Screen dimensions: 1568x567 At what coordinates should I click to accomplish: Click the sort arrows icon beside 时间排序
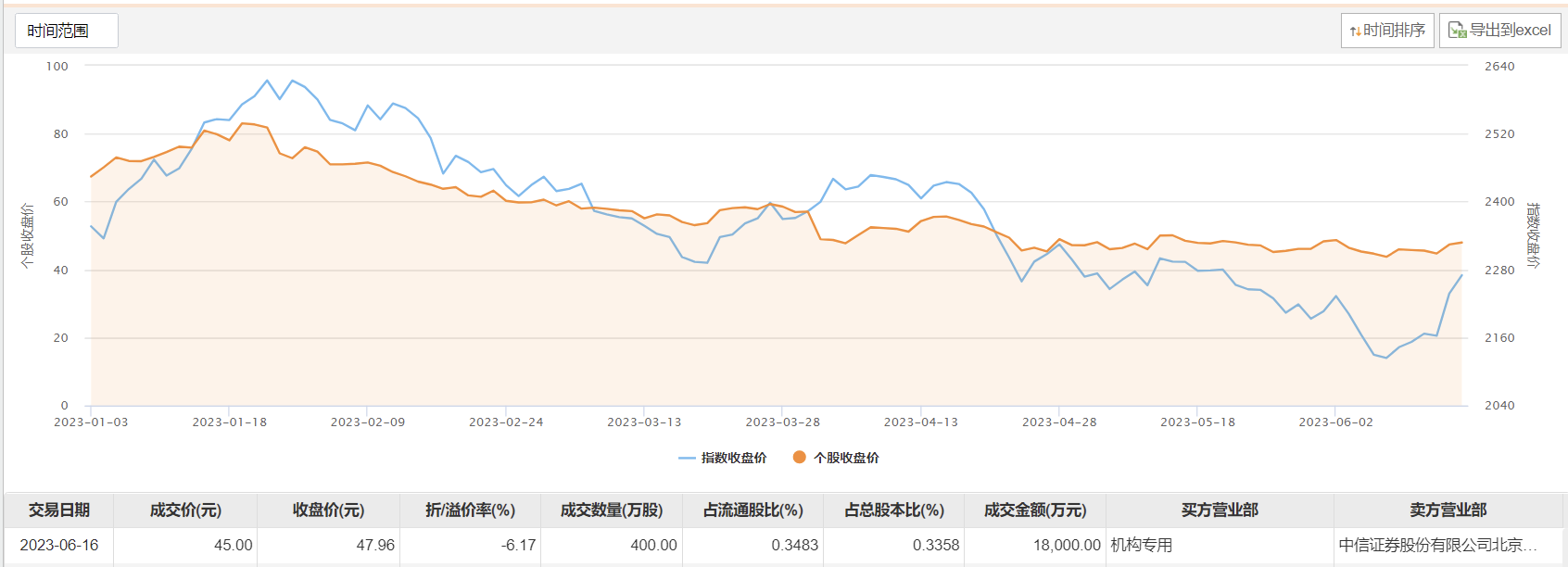[x=1355, y=31]
